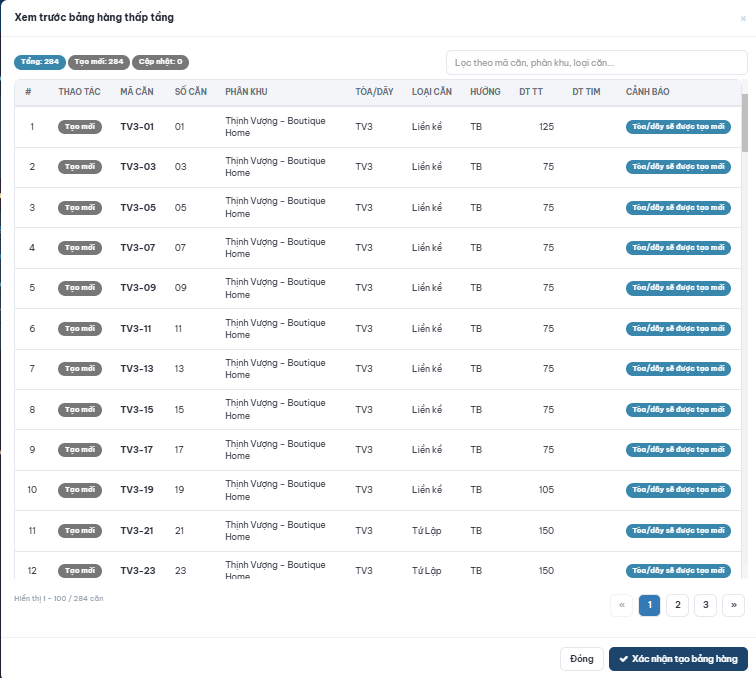Image resolution: width=756 pixels, height=678 pixels.
Task: Click the Tạo mới badge in row TV3-09
Action: click(80, 288)
